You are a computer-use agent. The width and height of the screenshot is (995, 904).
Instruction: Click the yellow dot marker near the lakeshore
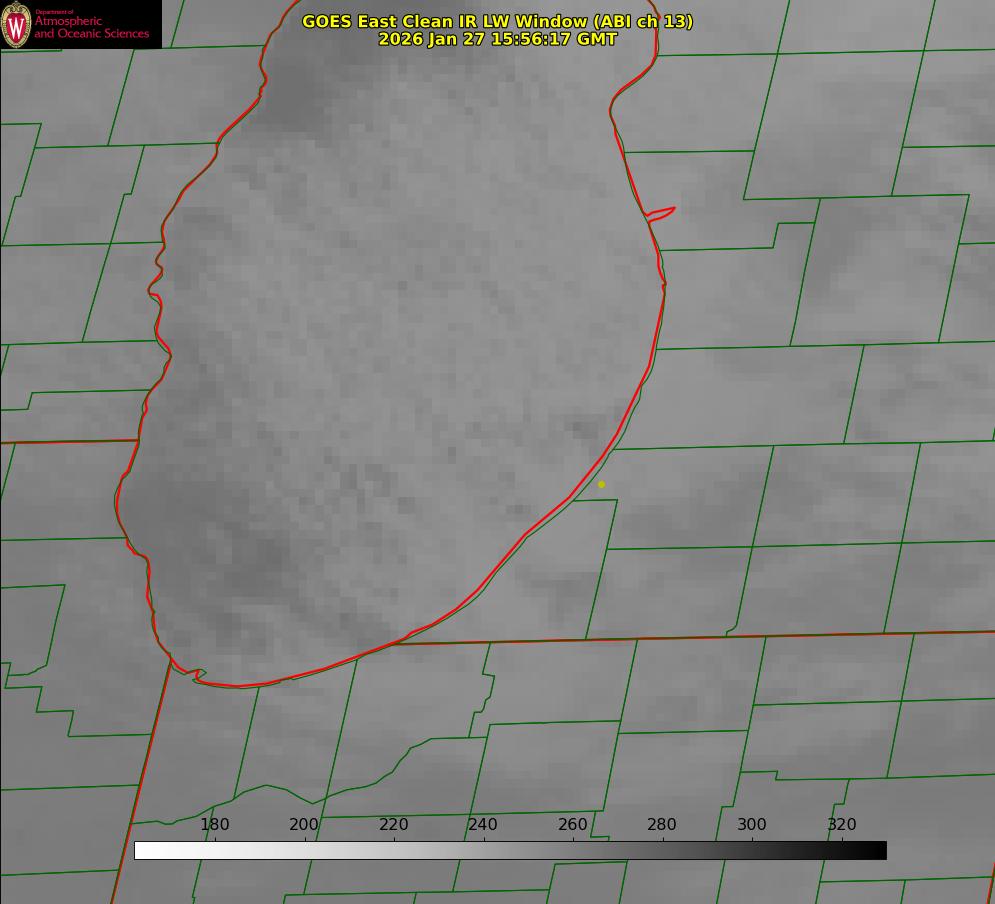click(601, 484)
